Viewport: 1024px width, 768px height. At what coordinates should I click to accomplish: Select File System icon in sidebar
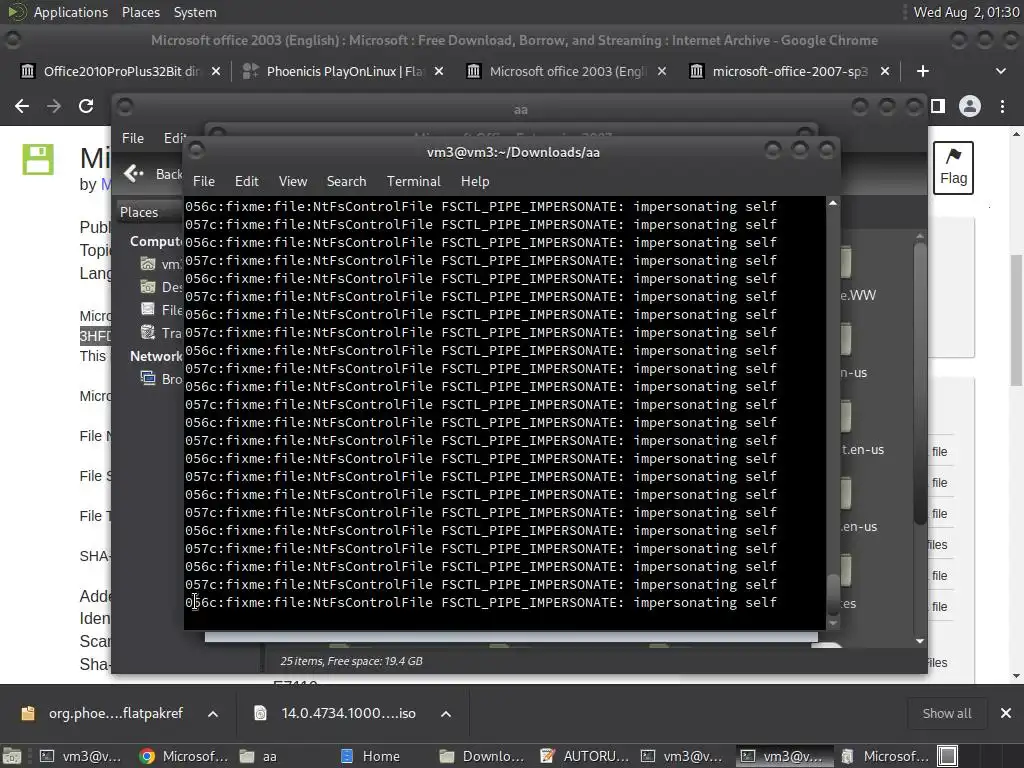(x=148, y=309)
